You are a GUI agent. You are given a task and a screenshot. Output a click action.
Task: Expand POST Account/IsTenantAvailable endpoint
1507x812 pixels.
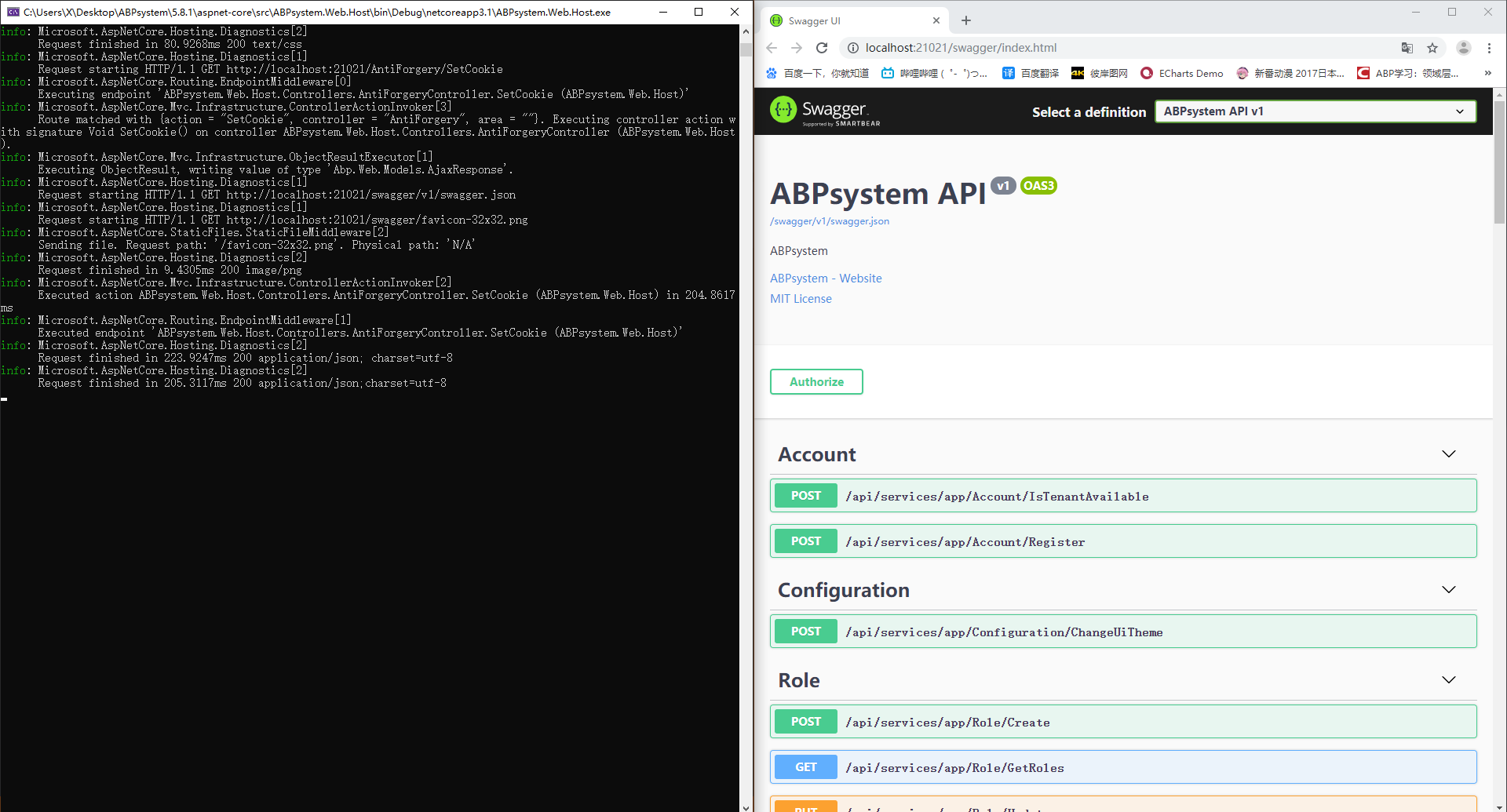pos(1123,496)
